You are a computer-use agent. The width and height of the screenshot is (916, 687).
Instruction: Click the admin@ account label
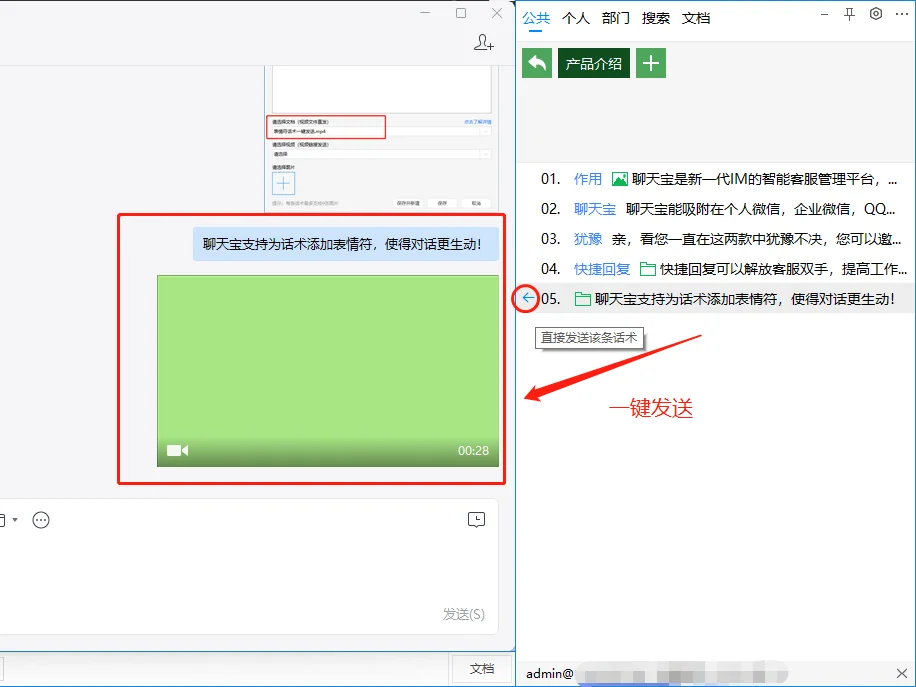click(549, 674)
